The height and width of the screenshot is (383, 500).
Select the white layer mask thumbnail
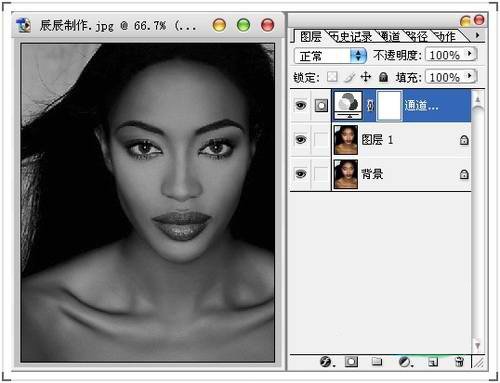(x=389, y=105)
